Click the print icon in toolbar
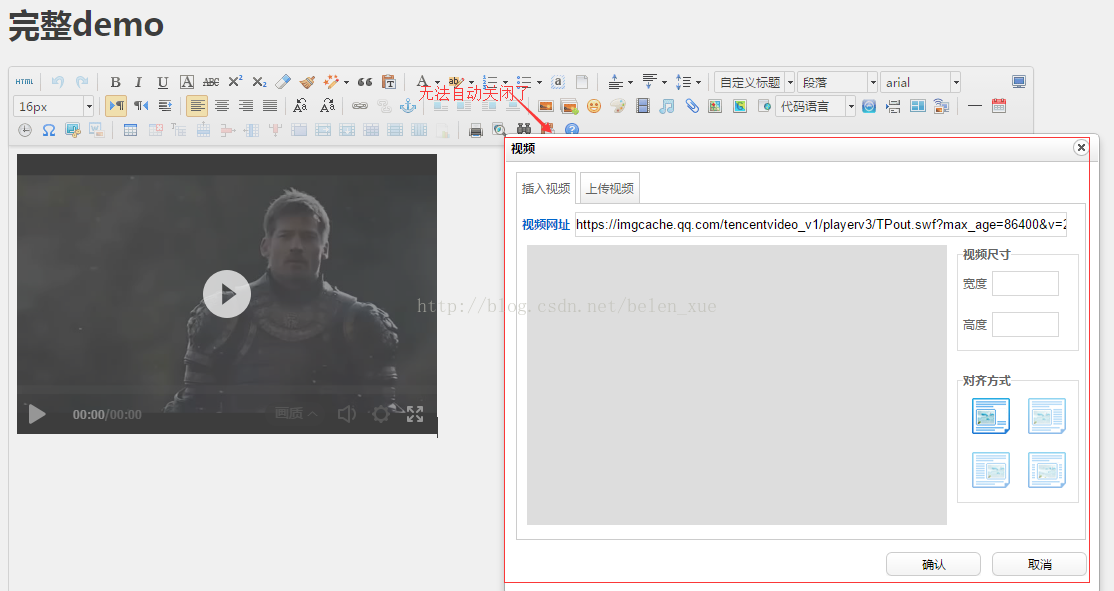Image resolution: width=1114 pixels, height=591 pixels. pyautogui.click(x=476, y=130)
